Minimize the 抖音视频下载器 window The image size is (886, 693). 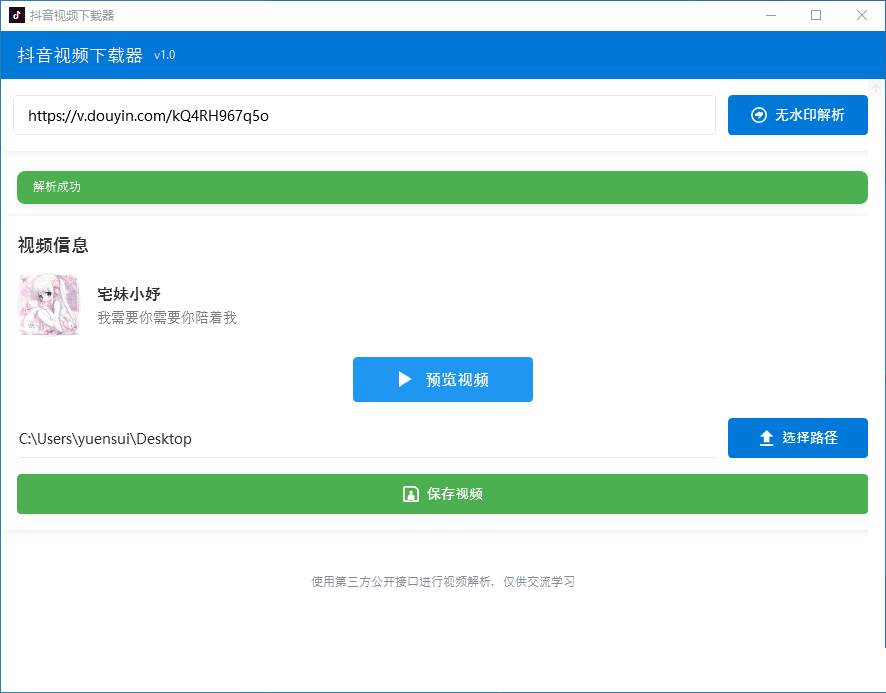click(x=771, y=15)
